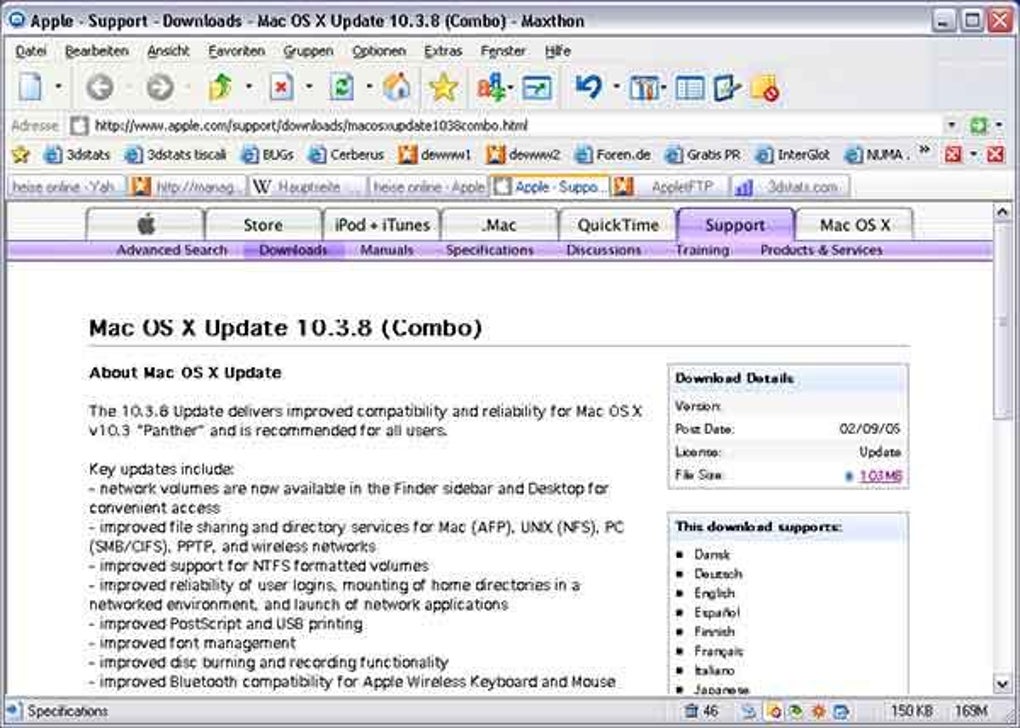Stop loading with the red X page icon
The width and height of the screenshot is (1020, 728).
[281, 87]
